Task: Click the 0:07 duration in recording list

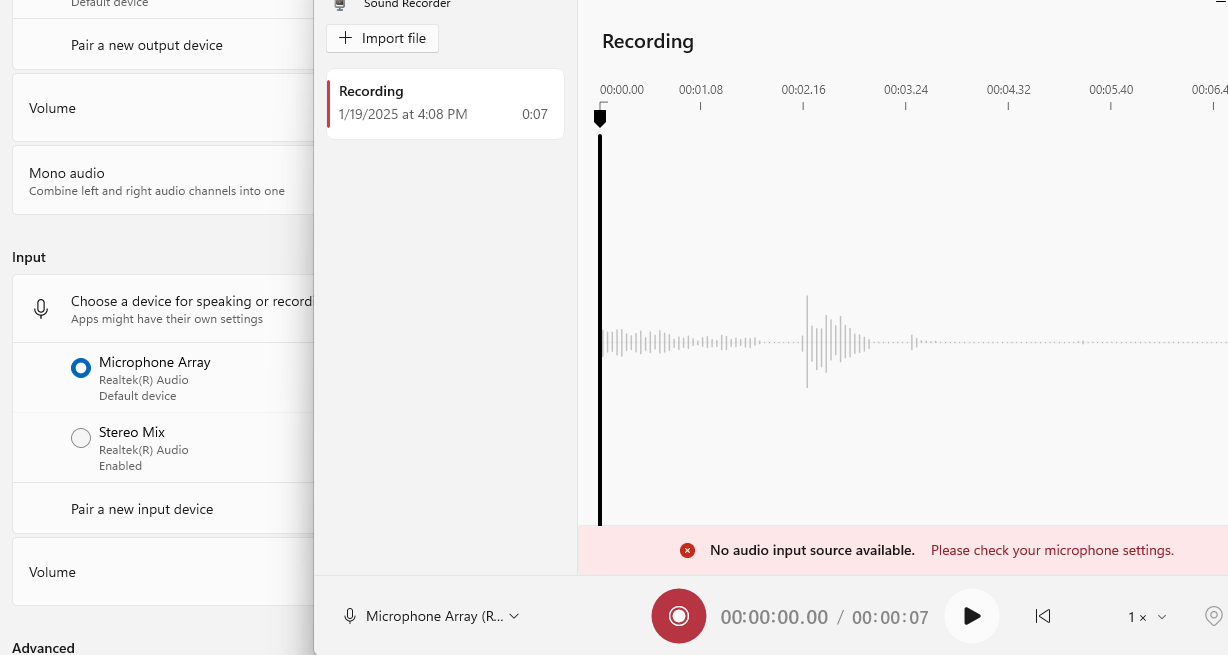Action: (x=535, y=114)
